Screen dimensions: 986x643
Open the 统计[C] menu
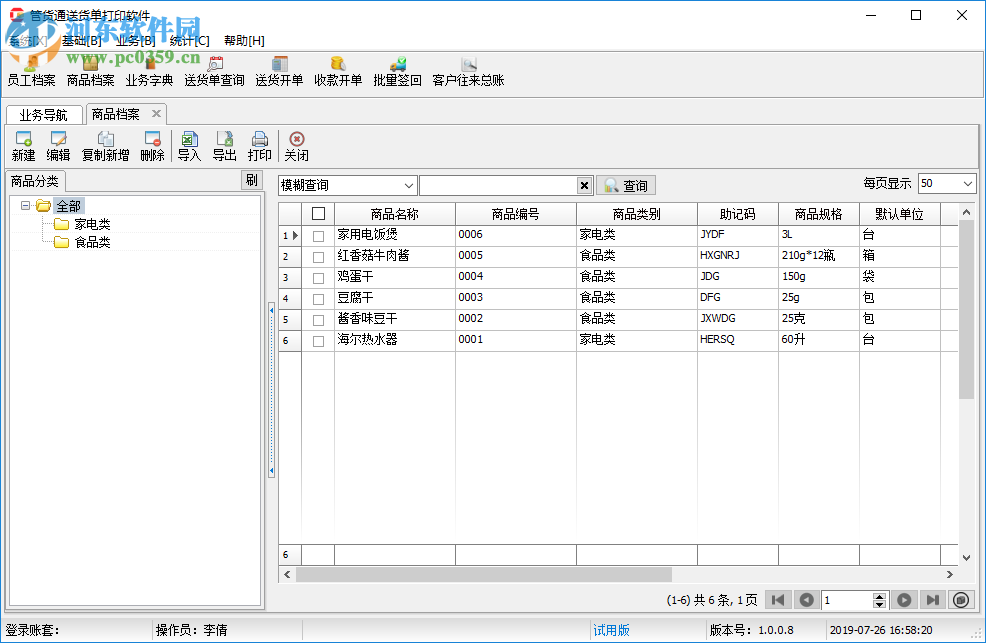190,41
